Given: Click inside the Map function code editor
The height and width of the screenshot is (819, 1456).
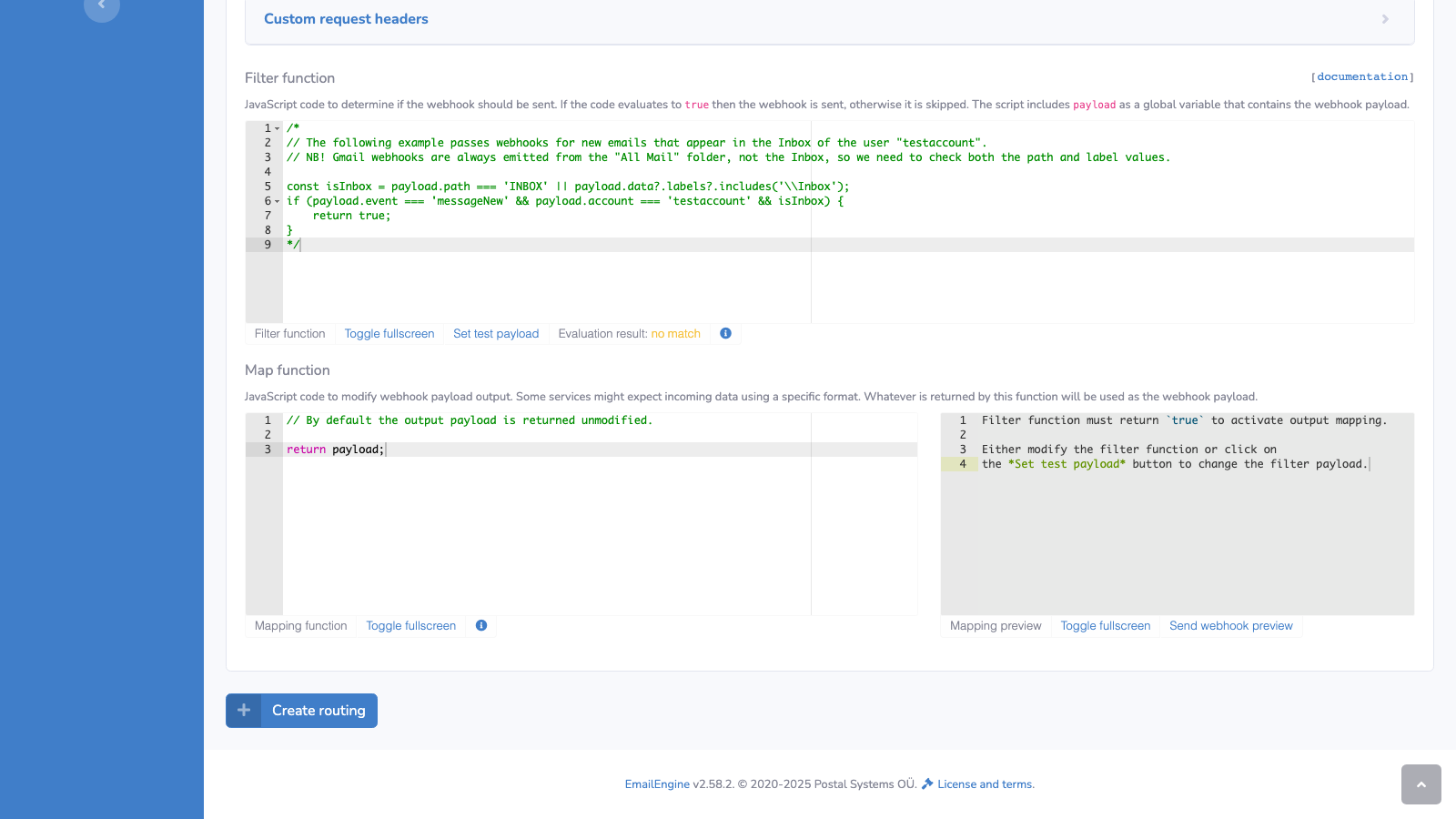Looking at the screenshot, I should [546, 510].
